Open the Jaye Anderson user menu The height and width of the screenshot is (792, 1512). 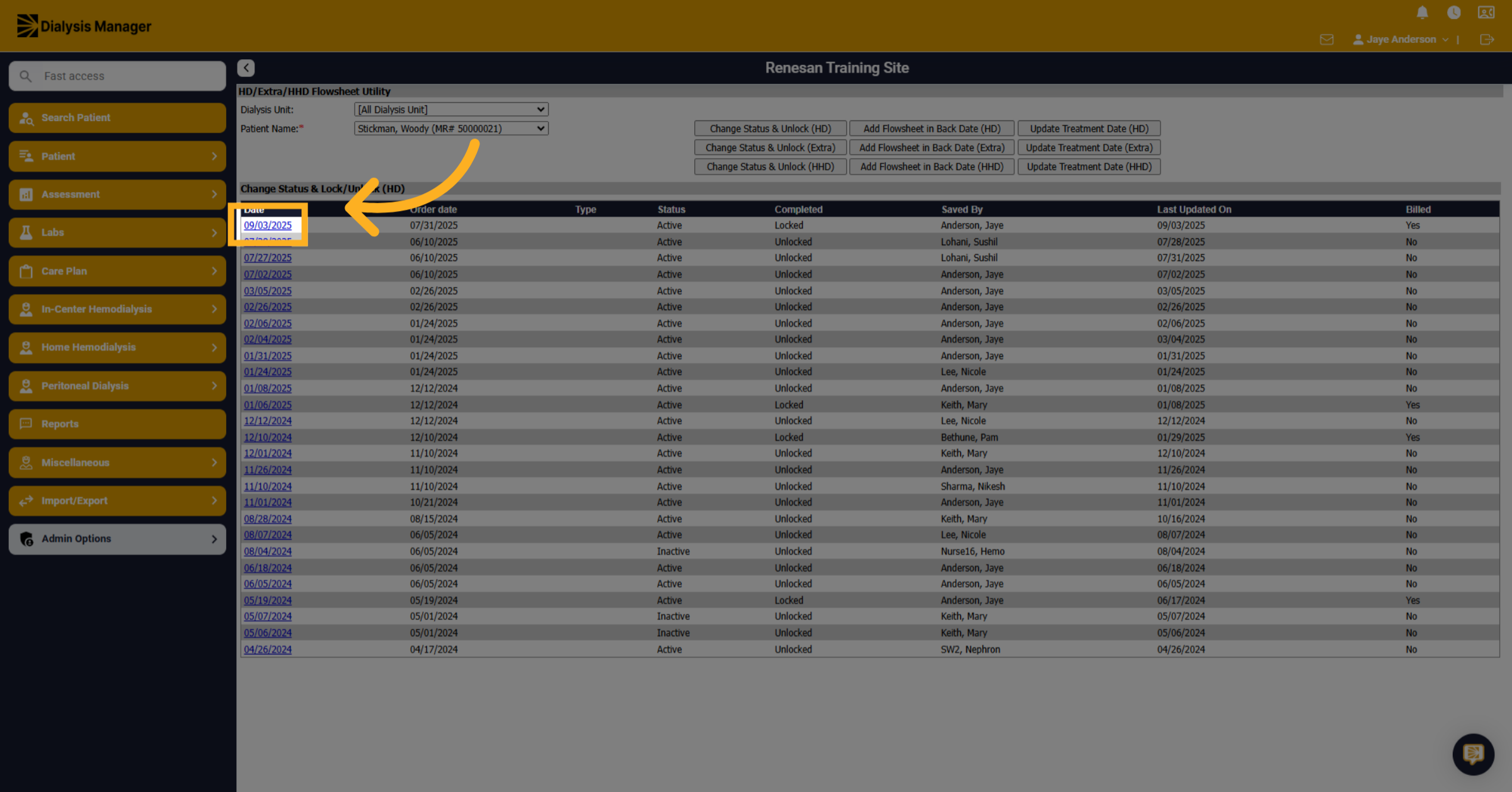(1401, 40)
